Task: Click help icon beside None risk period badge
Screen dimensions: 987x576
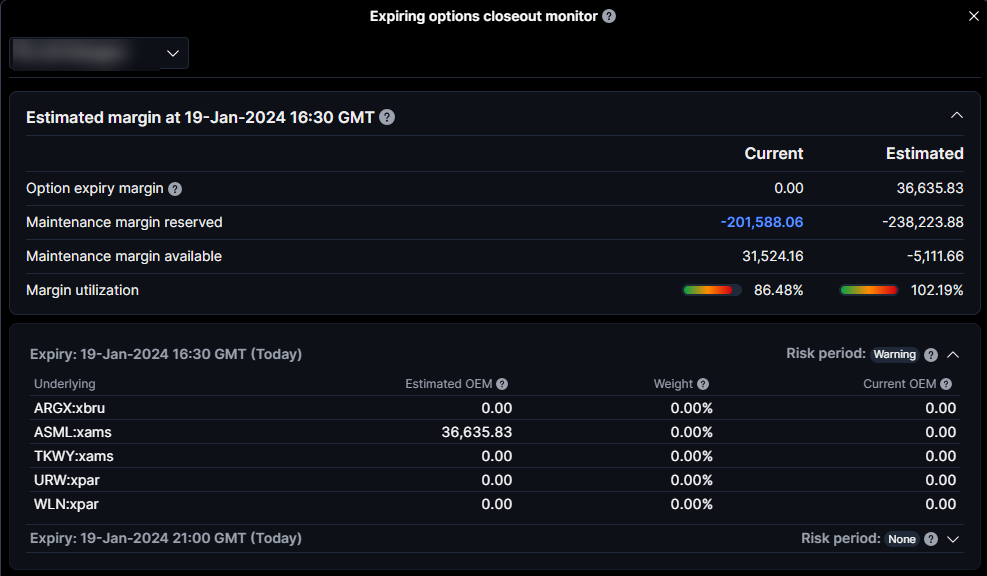Action: pos(931,539)
